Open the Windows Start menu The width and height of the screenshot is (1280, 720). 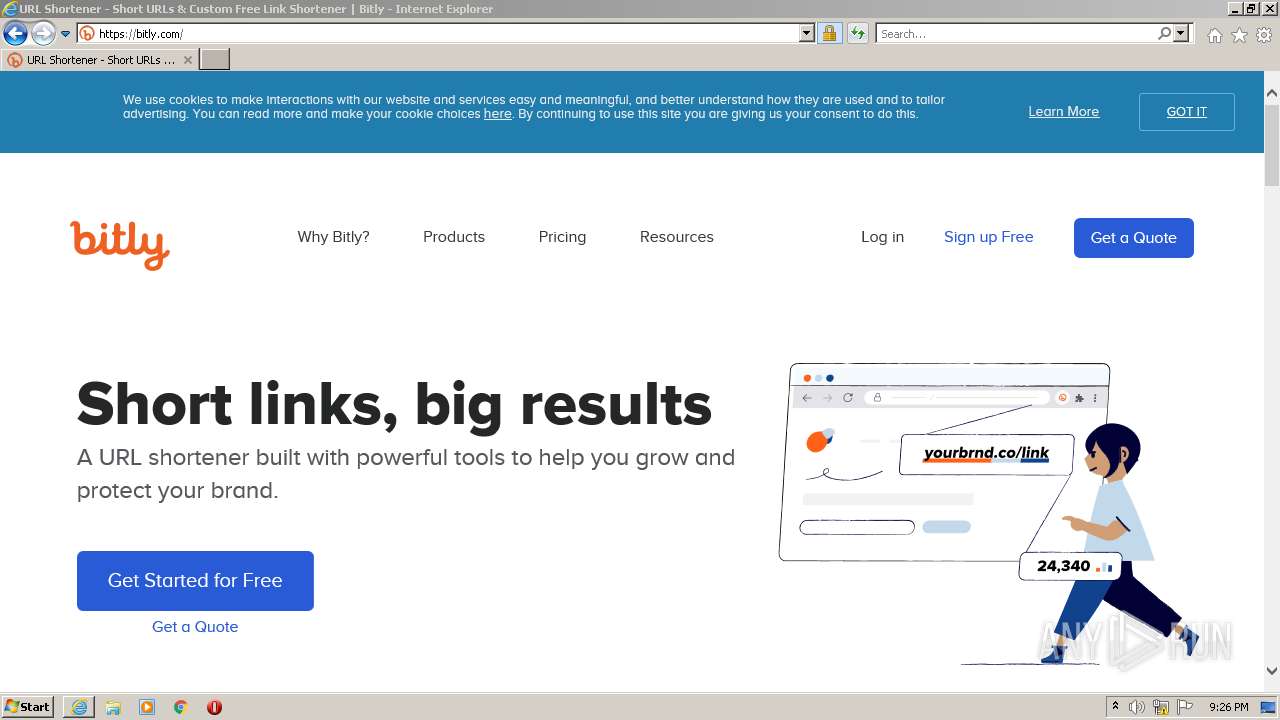[x=28, y=707]
